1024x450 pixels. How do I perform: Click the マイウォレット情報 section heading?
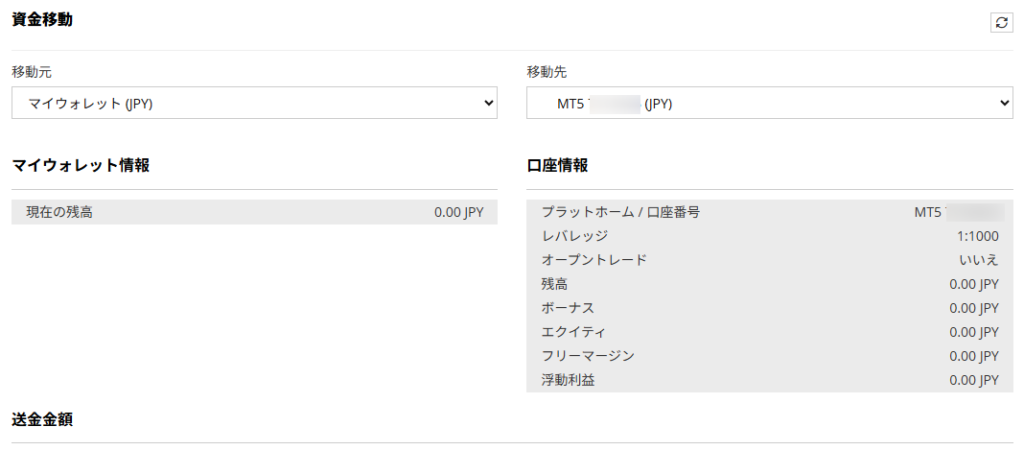point(81,165)
